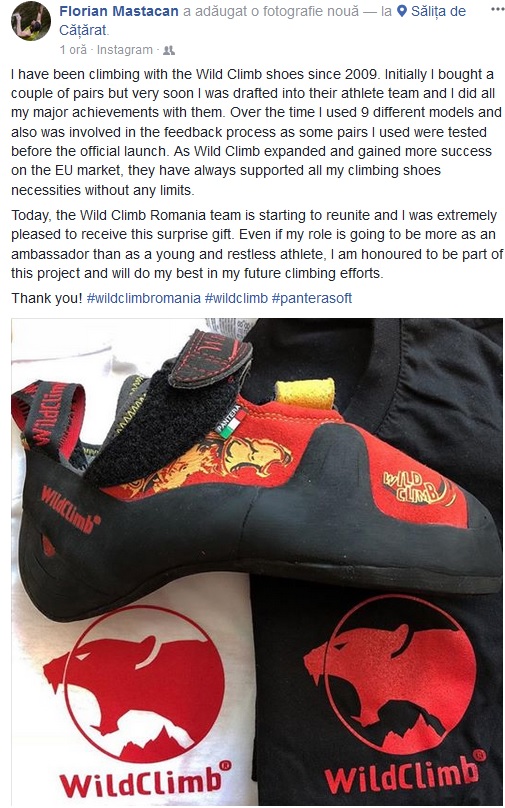
Task: Open the '1 oră' post timestamp
Action: [x=73, y=50]
